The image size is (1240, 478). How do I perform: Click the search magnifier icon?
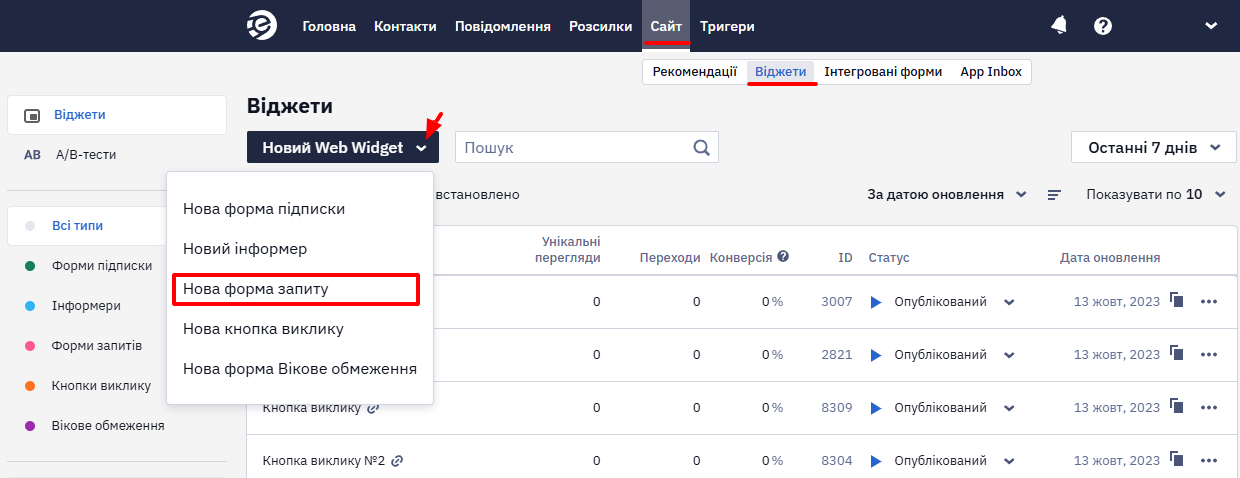coord(702,147)
